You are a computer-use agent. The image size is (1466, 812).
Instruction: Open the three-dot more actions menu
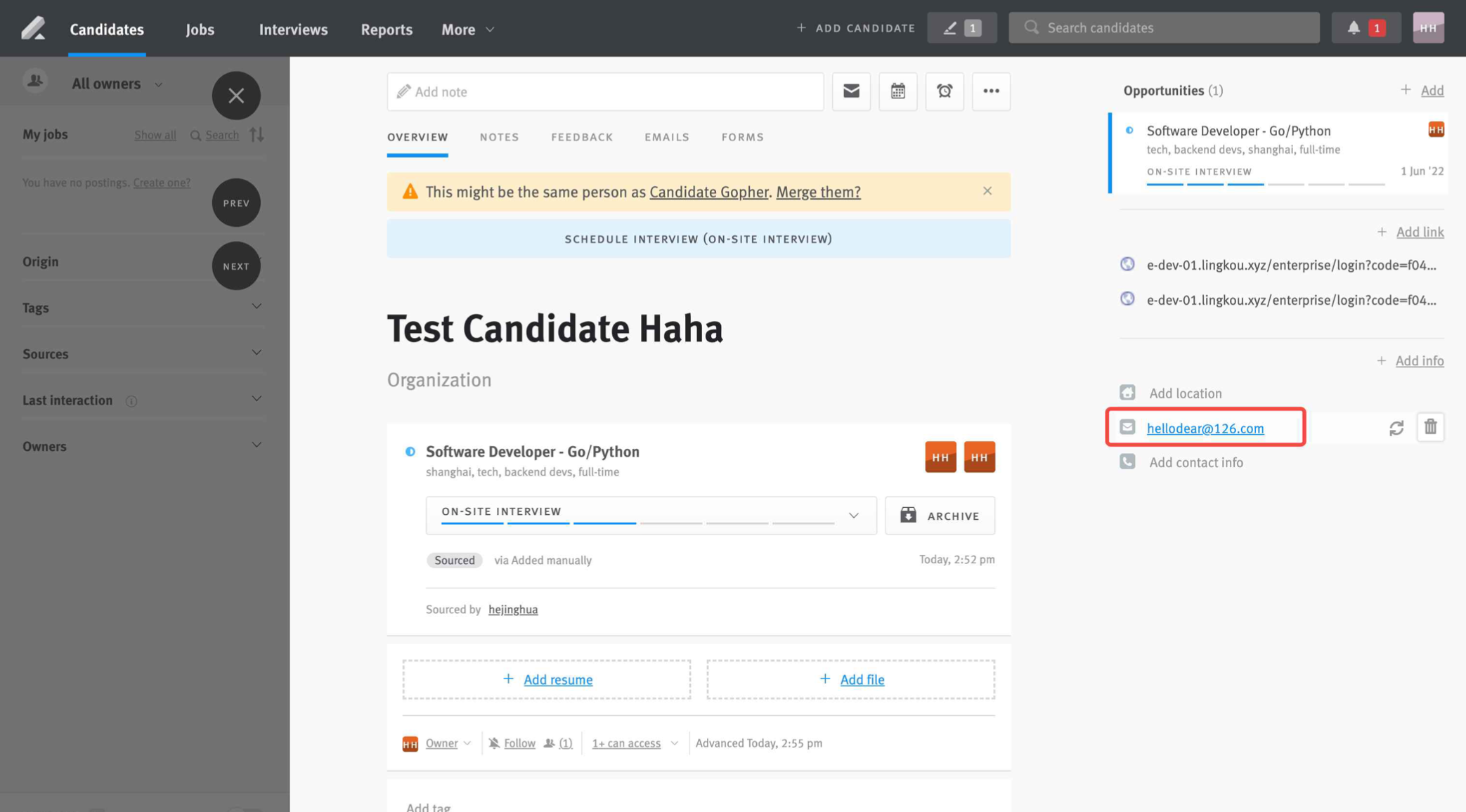(991, 91)
